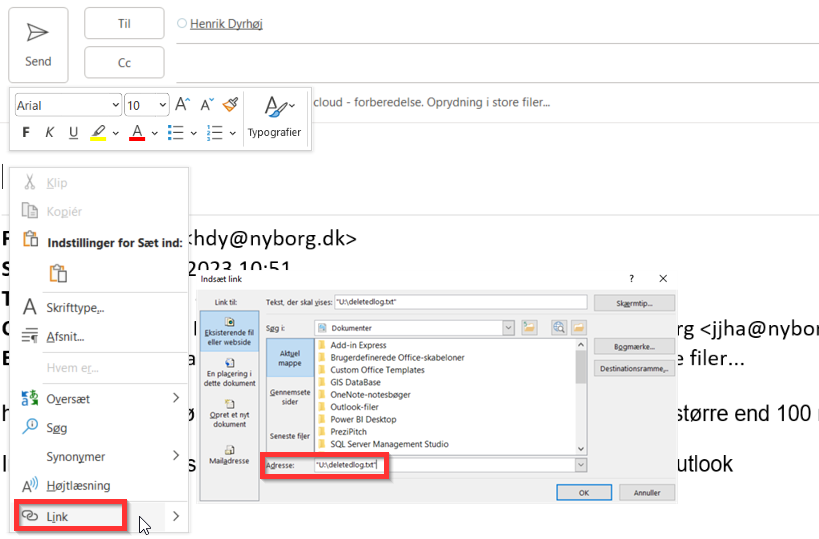819x539 pixels.
Task: Click the browse the web icon
Action: (x=558, y=327)
